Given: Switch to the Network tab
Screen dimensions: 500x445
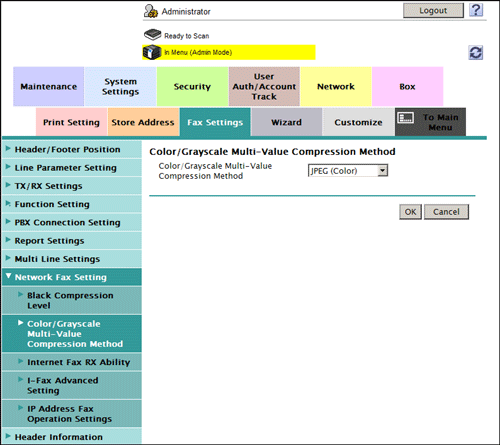Looking at the screenshot, I should (336, 87).
